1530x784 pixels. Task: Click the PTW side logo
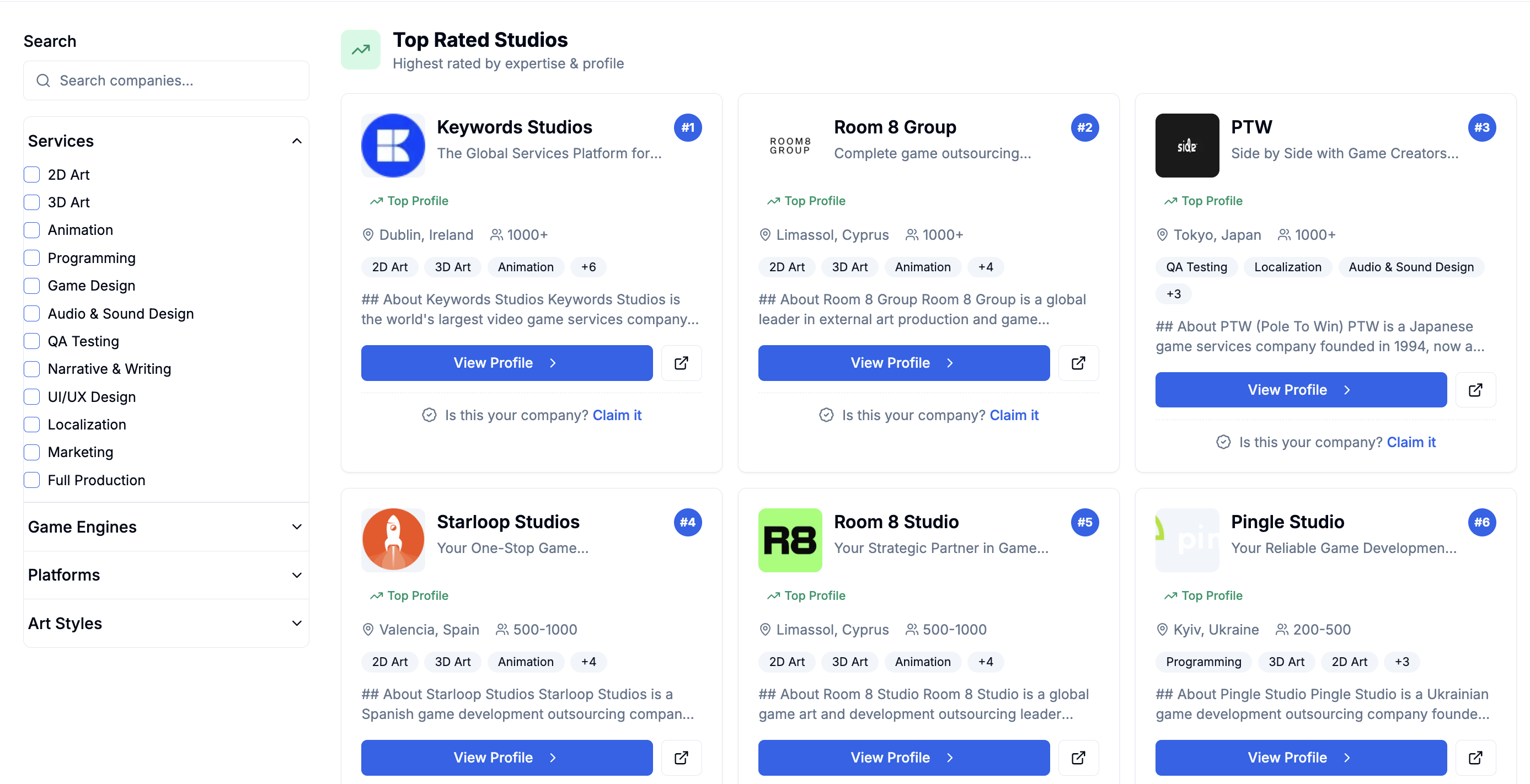click(1186, 146)
